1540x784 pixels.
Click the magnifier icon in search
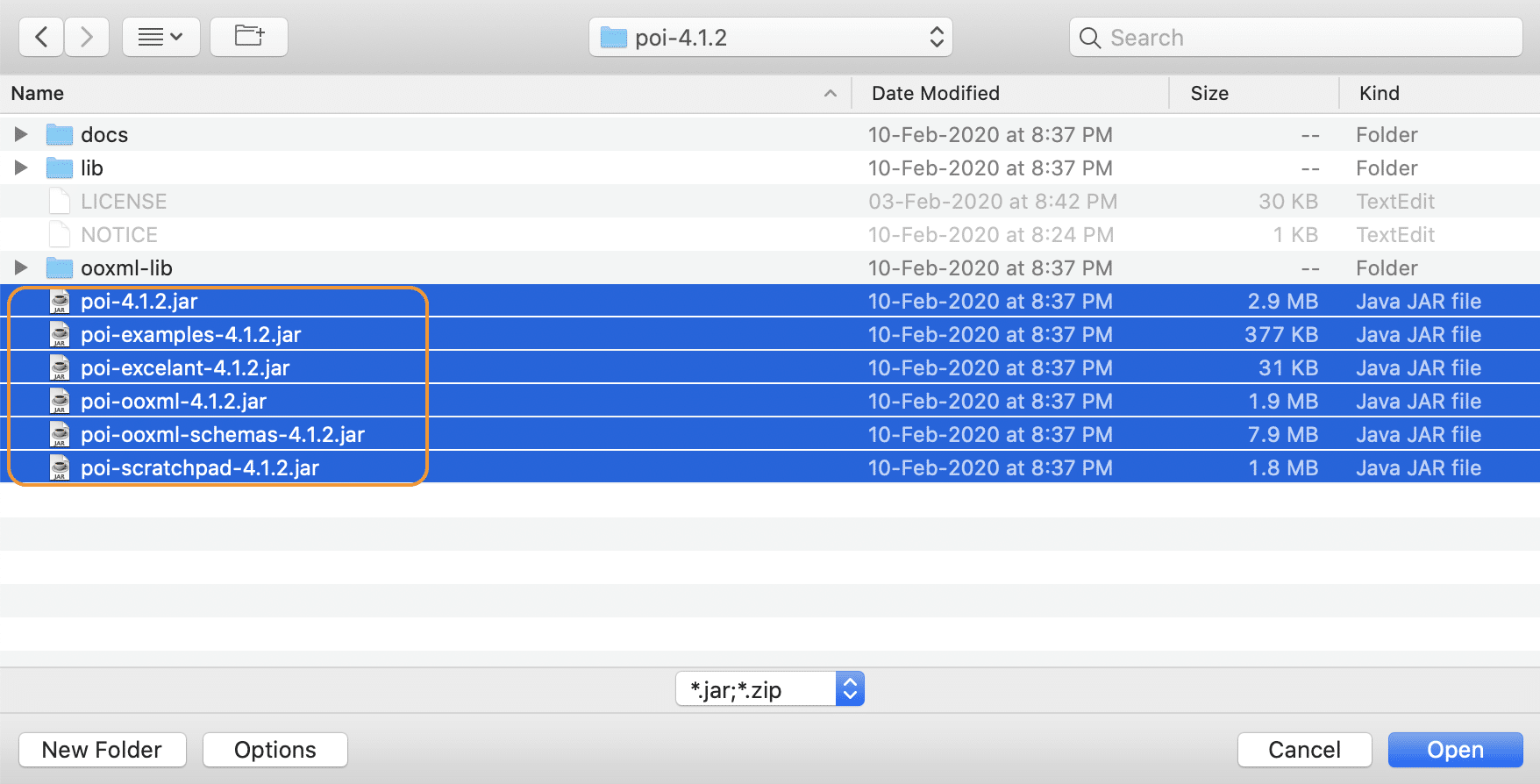(x=1090, y=38)
